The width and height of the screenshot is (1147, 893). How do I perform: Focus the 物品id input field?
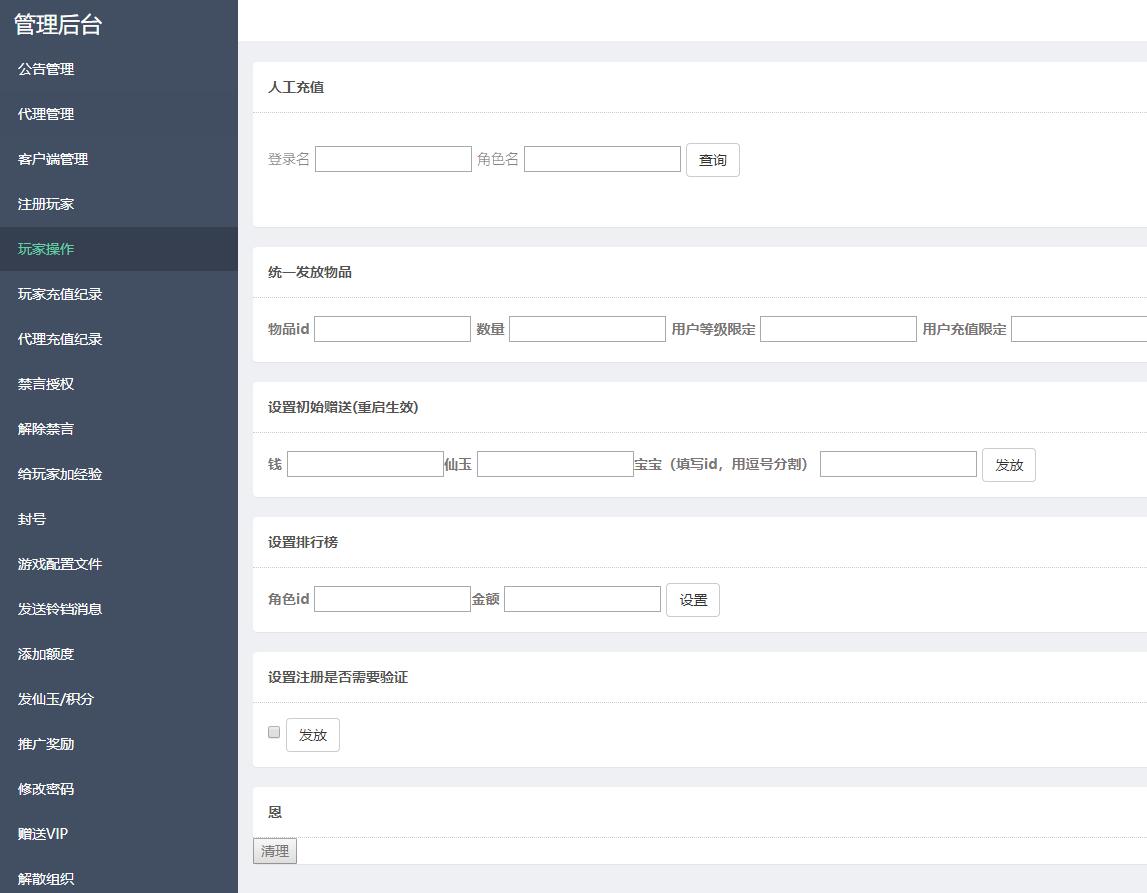(392, 329)
